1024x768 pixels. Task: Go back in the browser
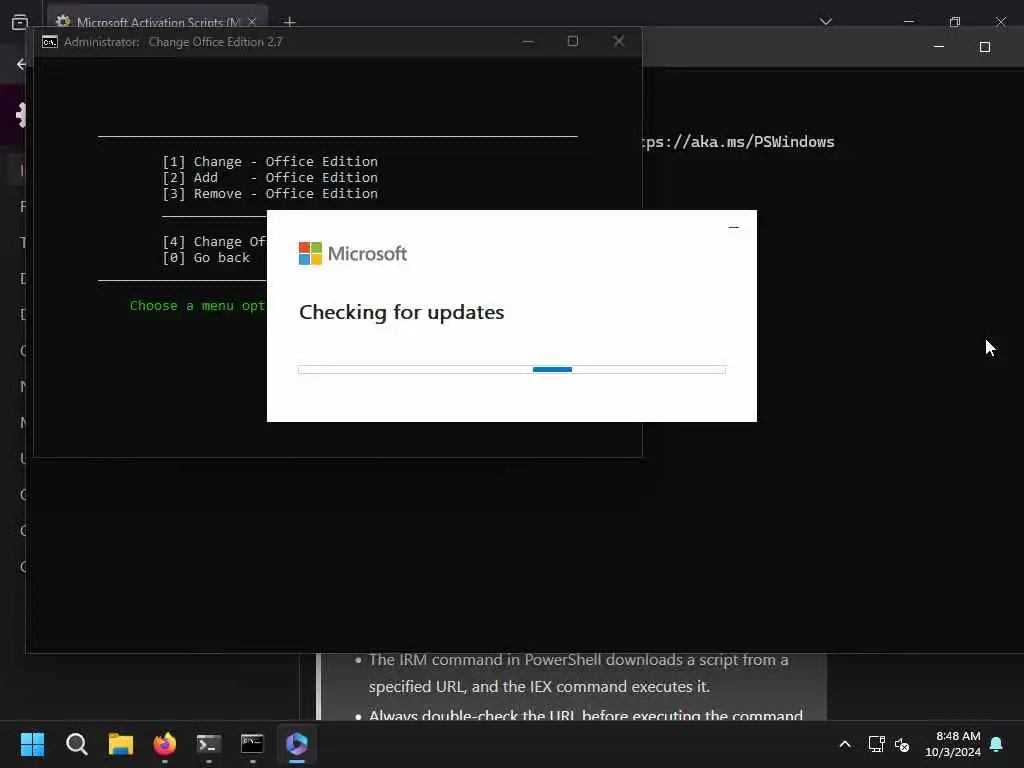pyautogui.click(x=22, y=64)
